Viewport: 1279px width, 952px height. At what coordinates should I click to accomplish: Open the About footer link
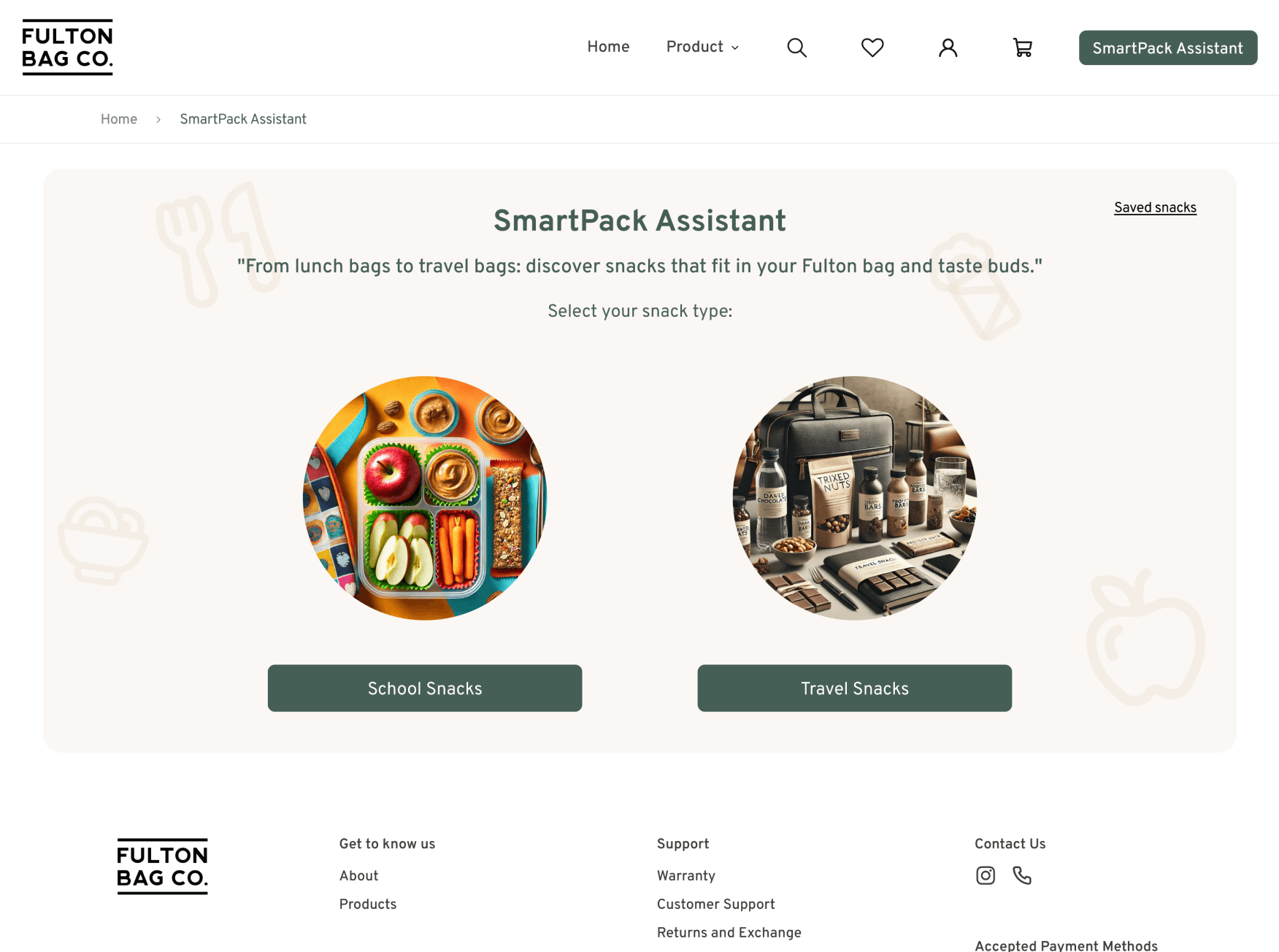click(x=358, y=875)
